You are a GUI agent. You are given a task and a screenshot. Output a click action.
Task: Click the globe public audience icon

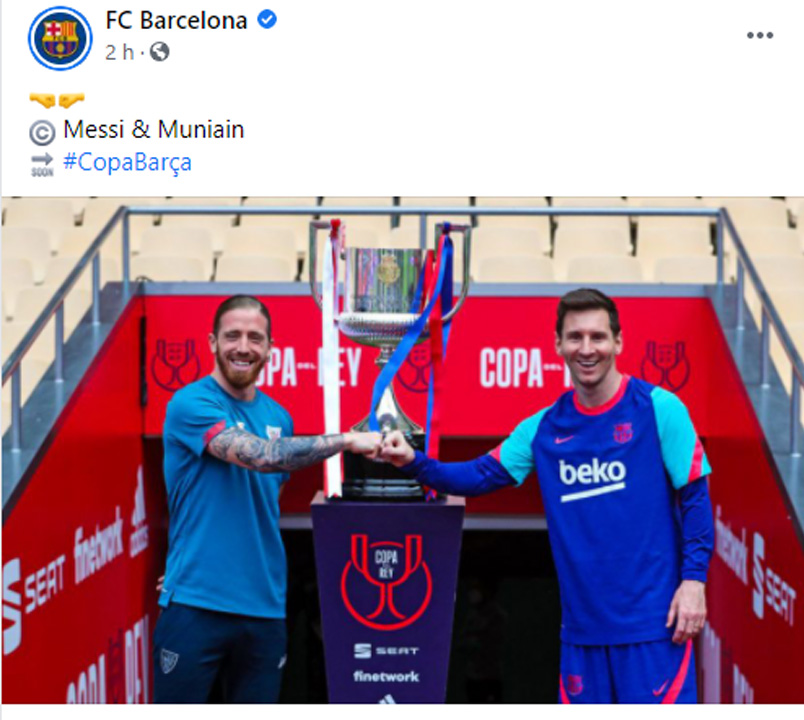pyautogui.click(x=159, y=52)
